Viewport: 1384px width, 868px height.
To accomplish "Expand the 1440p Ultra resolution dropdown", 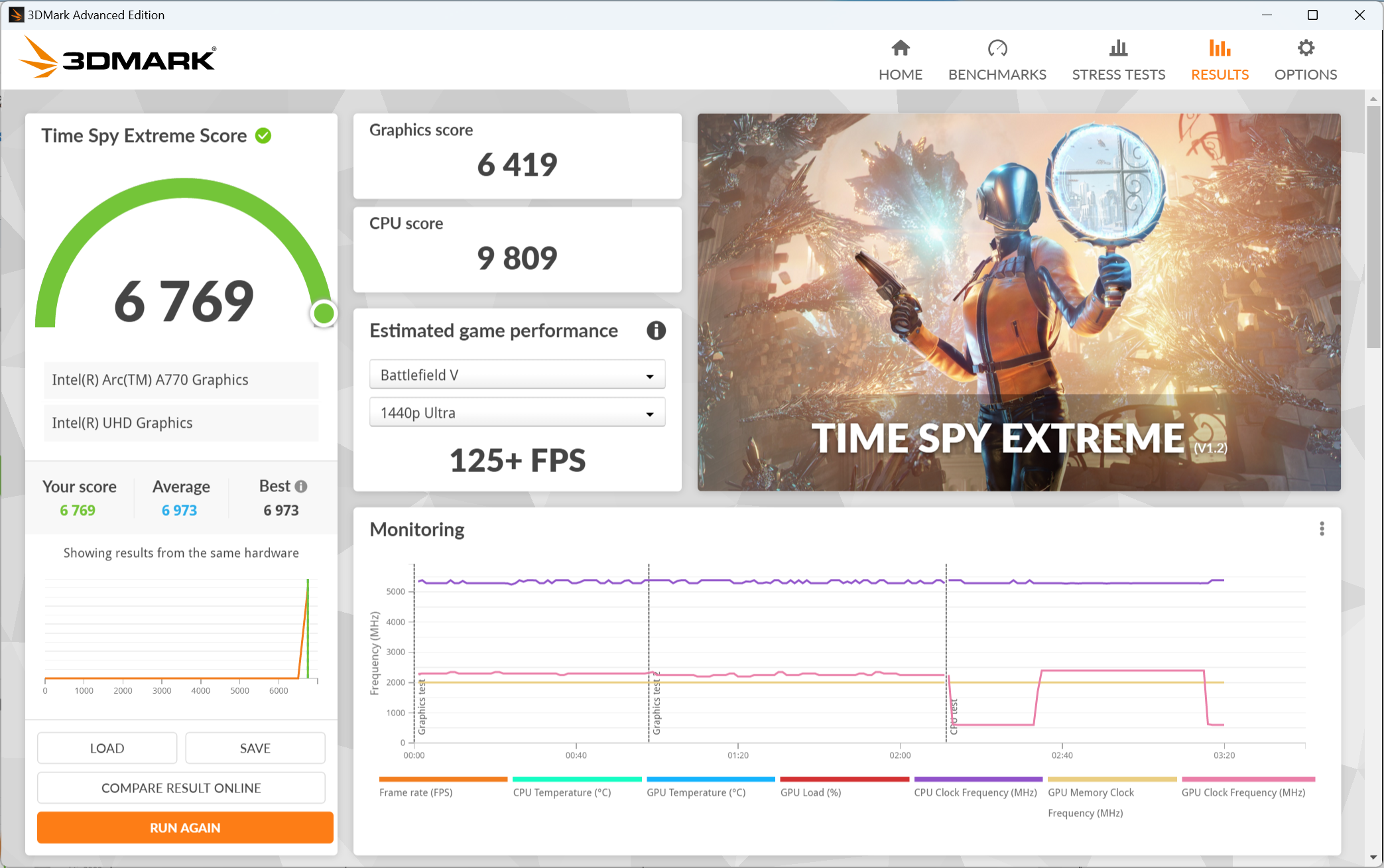I will click(x=517, y=413).
